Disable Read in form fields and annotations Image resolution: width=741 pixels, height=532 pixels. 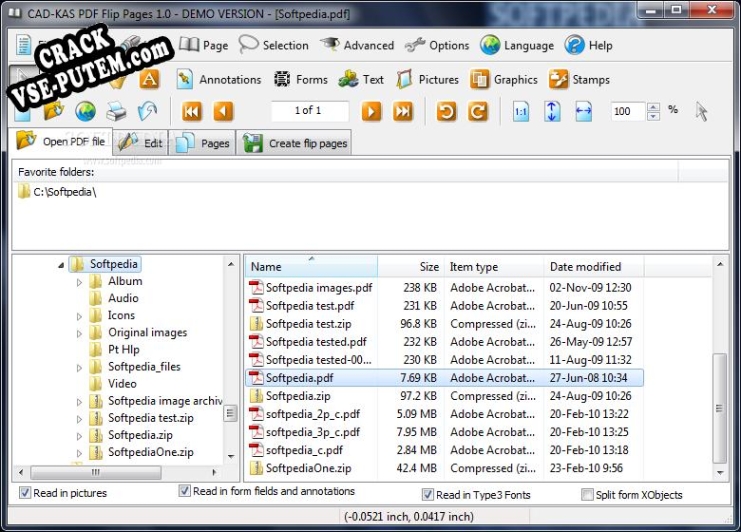184,491
